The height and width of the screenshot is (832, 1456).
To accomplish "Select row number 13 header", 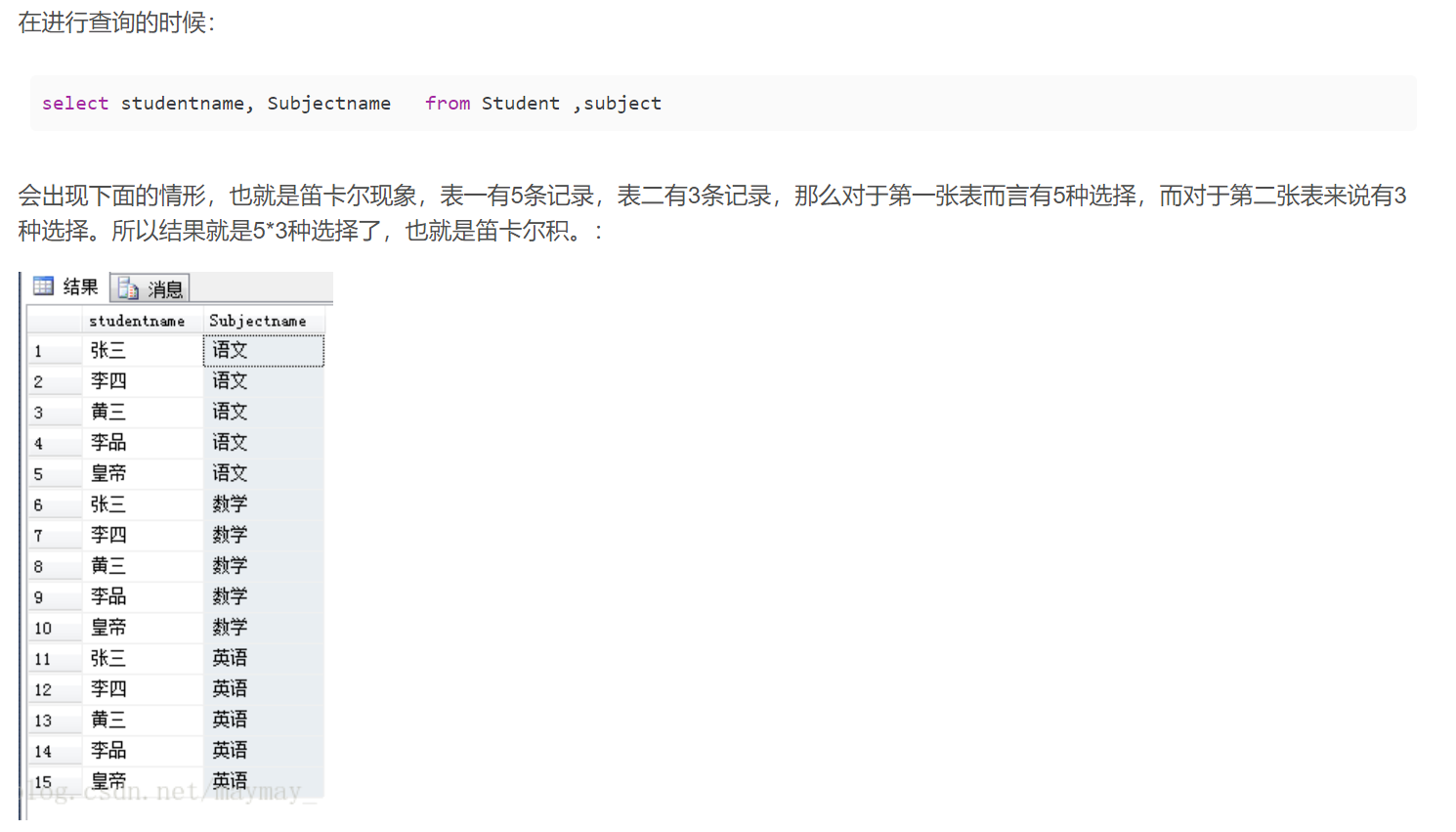I will 54,720.
